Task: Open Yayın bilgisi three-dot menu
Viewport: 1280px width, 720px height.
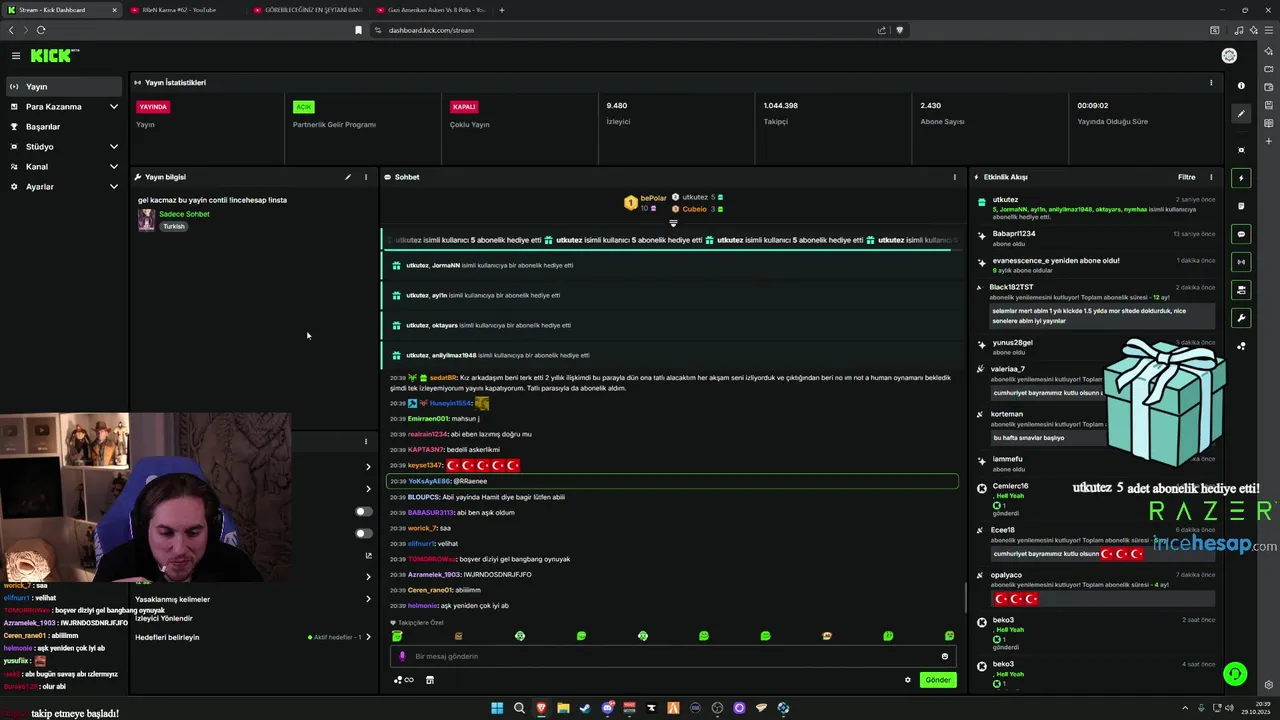Action: (366, 177)
